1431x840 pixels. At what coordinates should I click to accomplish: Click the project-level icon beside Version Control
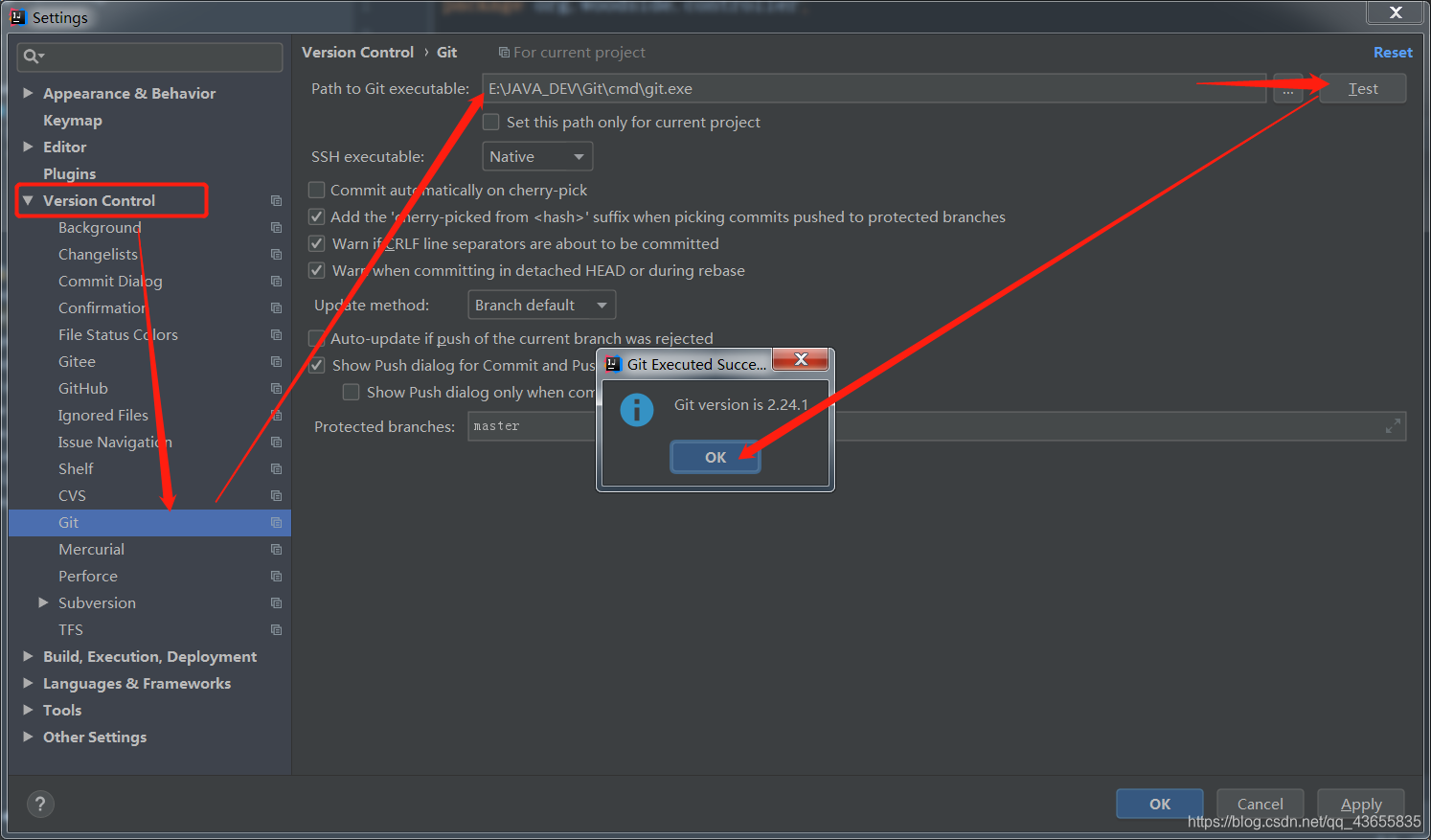click(x=276, y=201)
